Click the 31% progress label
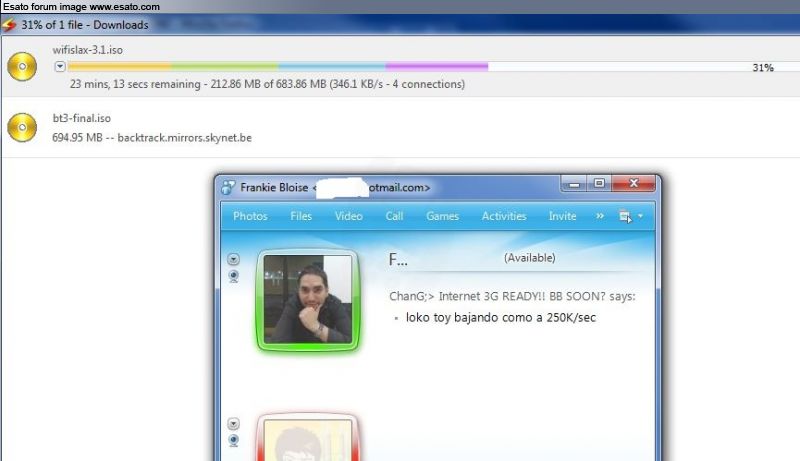800x461 pixels. [763, 67]
